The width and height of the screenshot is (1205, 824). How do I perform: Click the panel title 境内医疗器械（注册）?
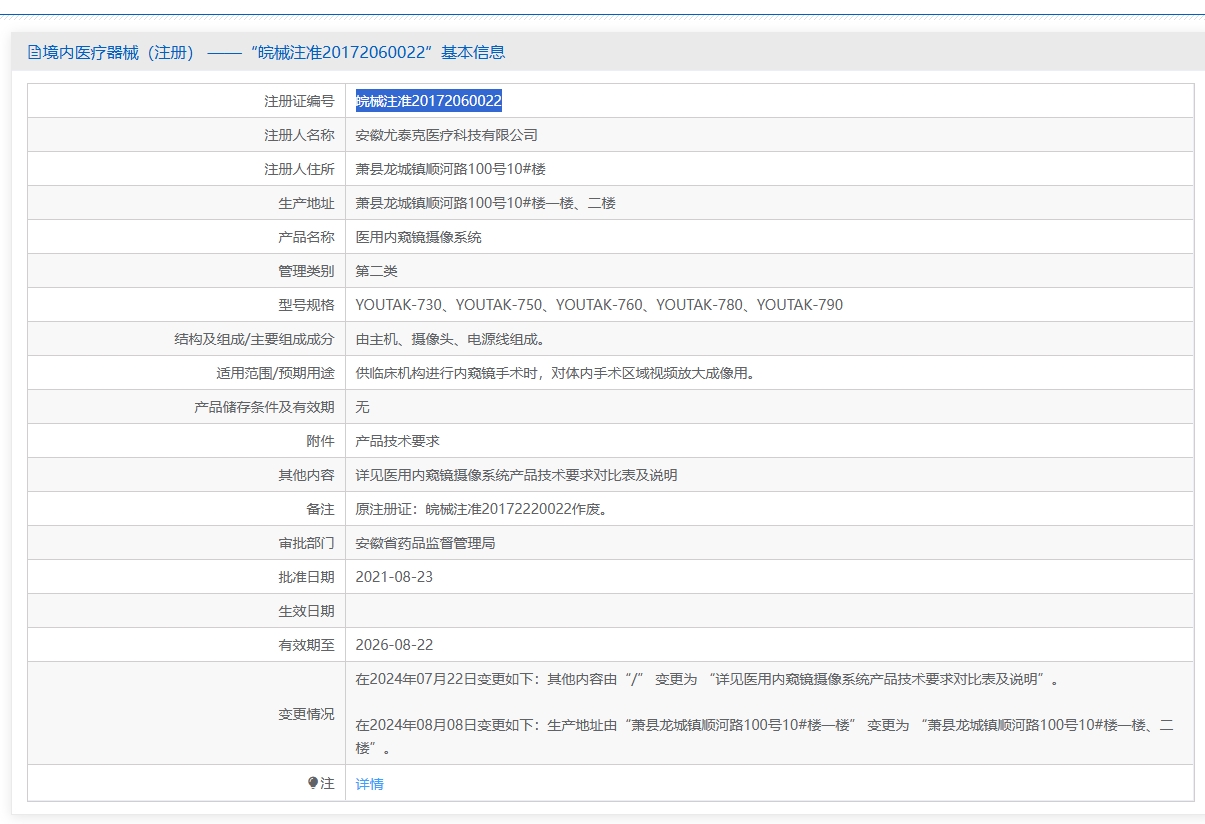(118, 52)
